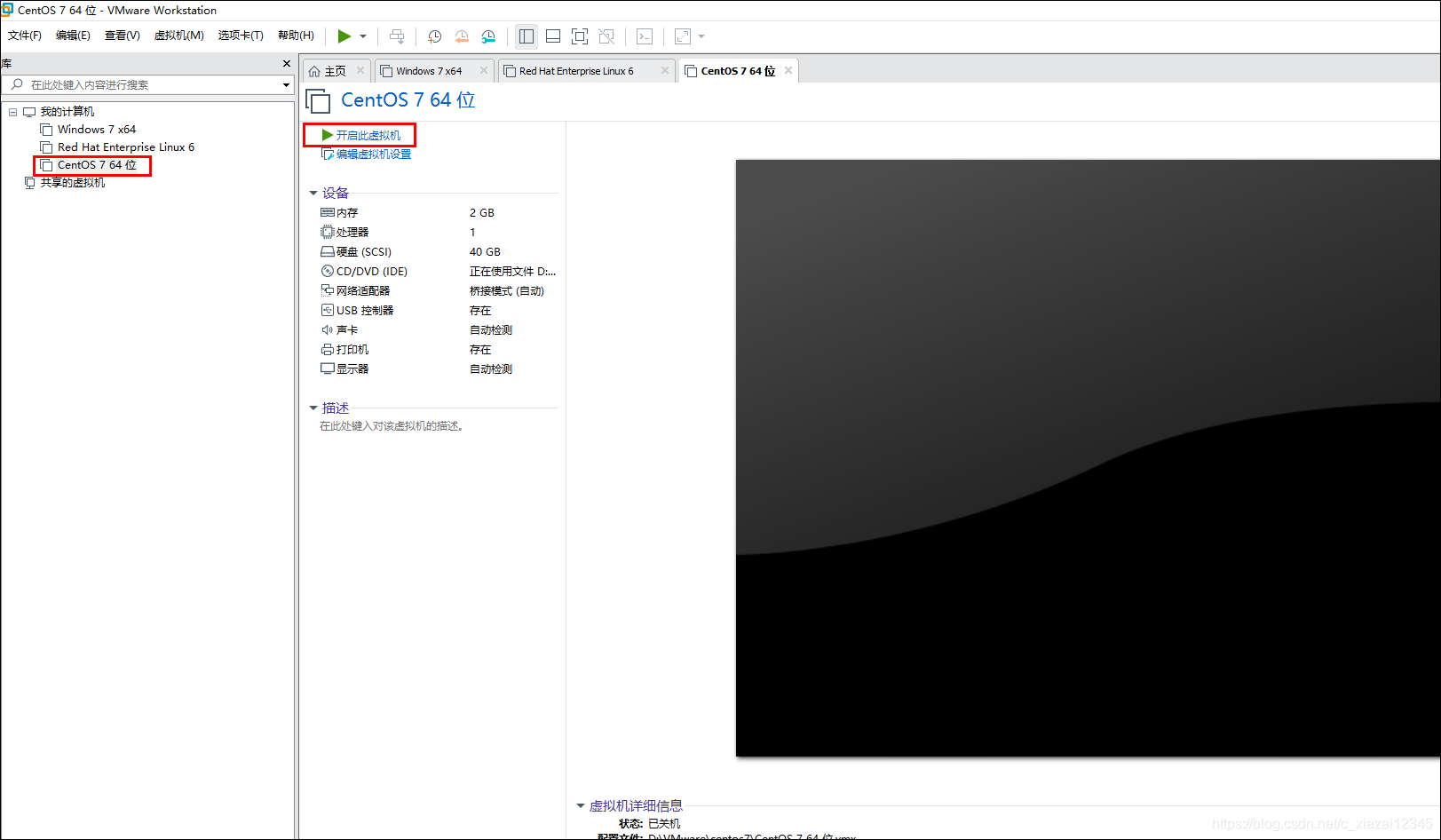Close the Windows 7 x64 tab
The height and width of the screenshot is (840, 1441).
coord(484,70)
